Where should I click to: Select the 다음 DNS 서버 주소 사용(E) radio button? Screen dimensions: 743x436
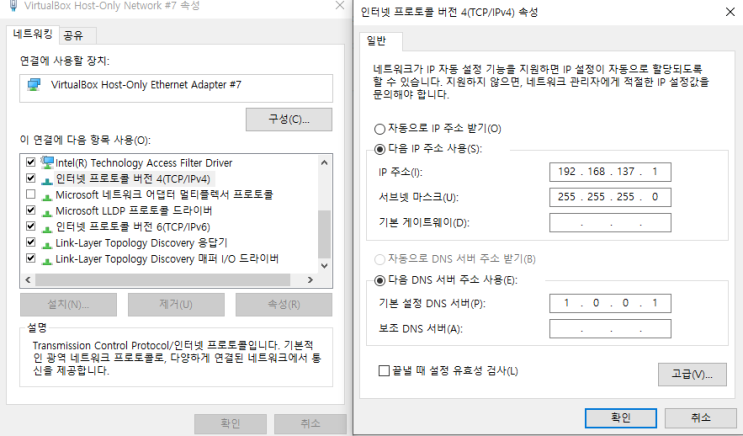[380, 281]
